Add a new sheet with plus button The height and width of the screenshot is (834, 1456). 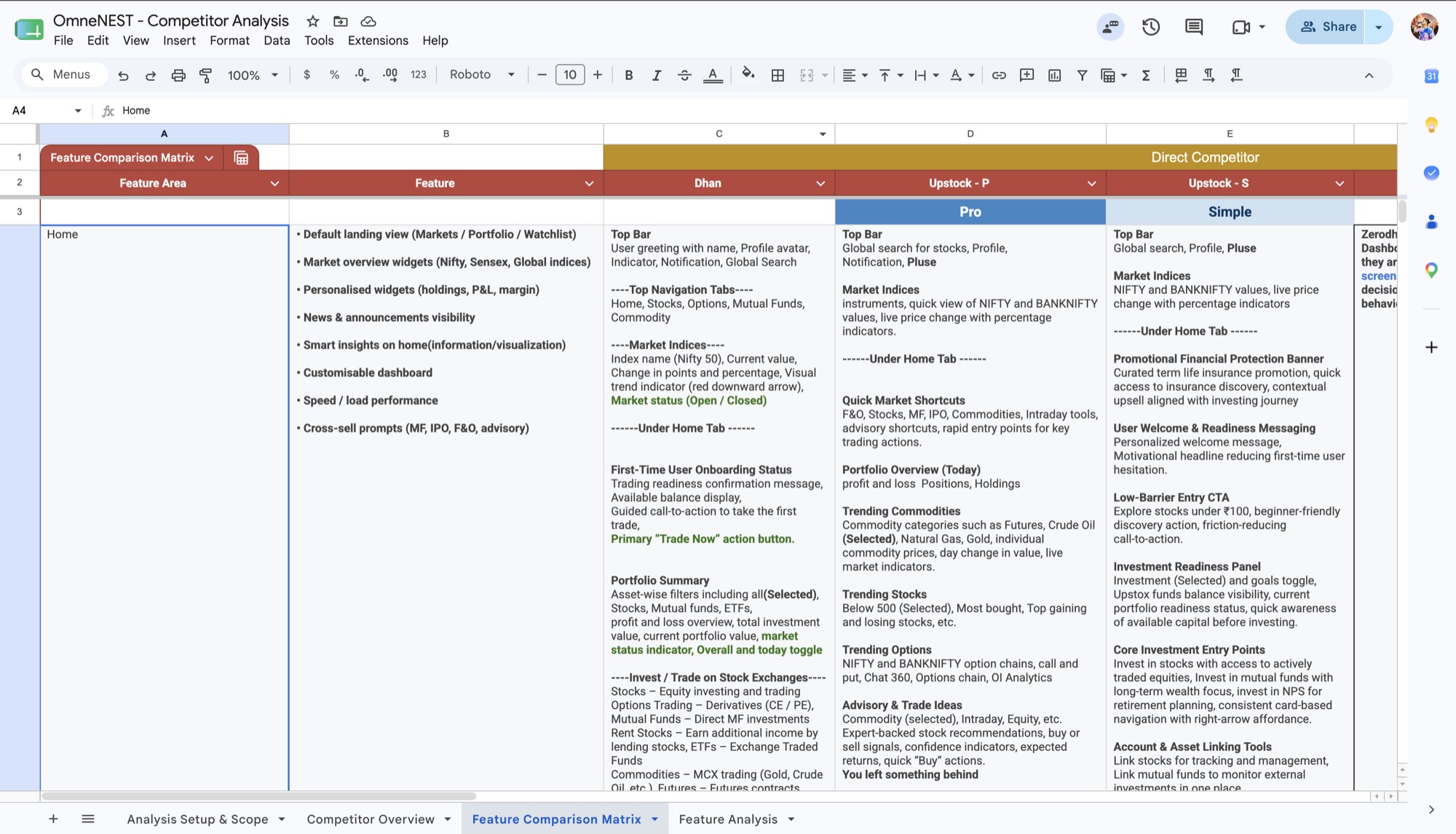coord(53,819)
